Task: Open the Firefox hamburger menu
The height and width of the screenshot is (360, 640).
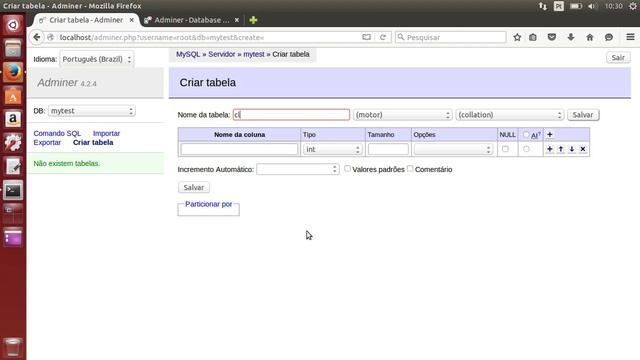Action: pos(630,37)
